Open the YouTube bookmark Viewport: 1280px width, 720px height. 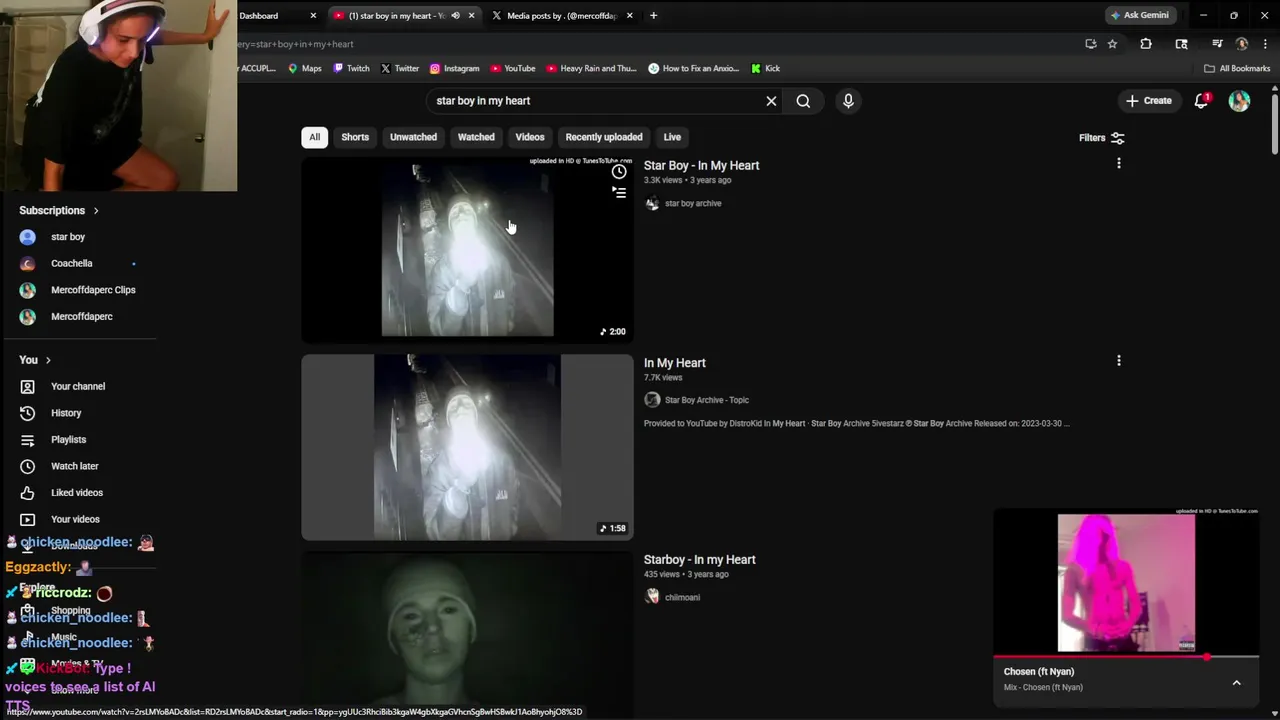[x=513, y=68]
